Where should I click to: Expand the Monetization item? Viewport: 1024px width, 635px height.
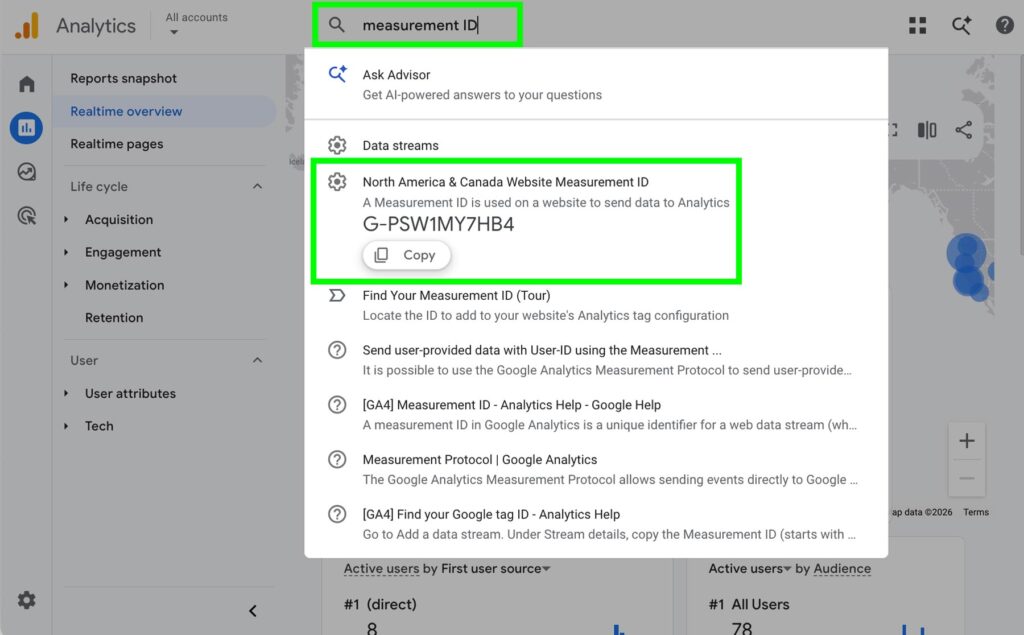(x=125, y=285)
